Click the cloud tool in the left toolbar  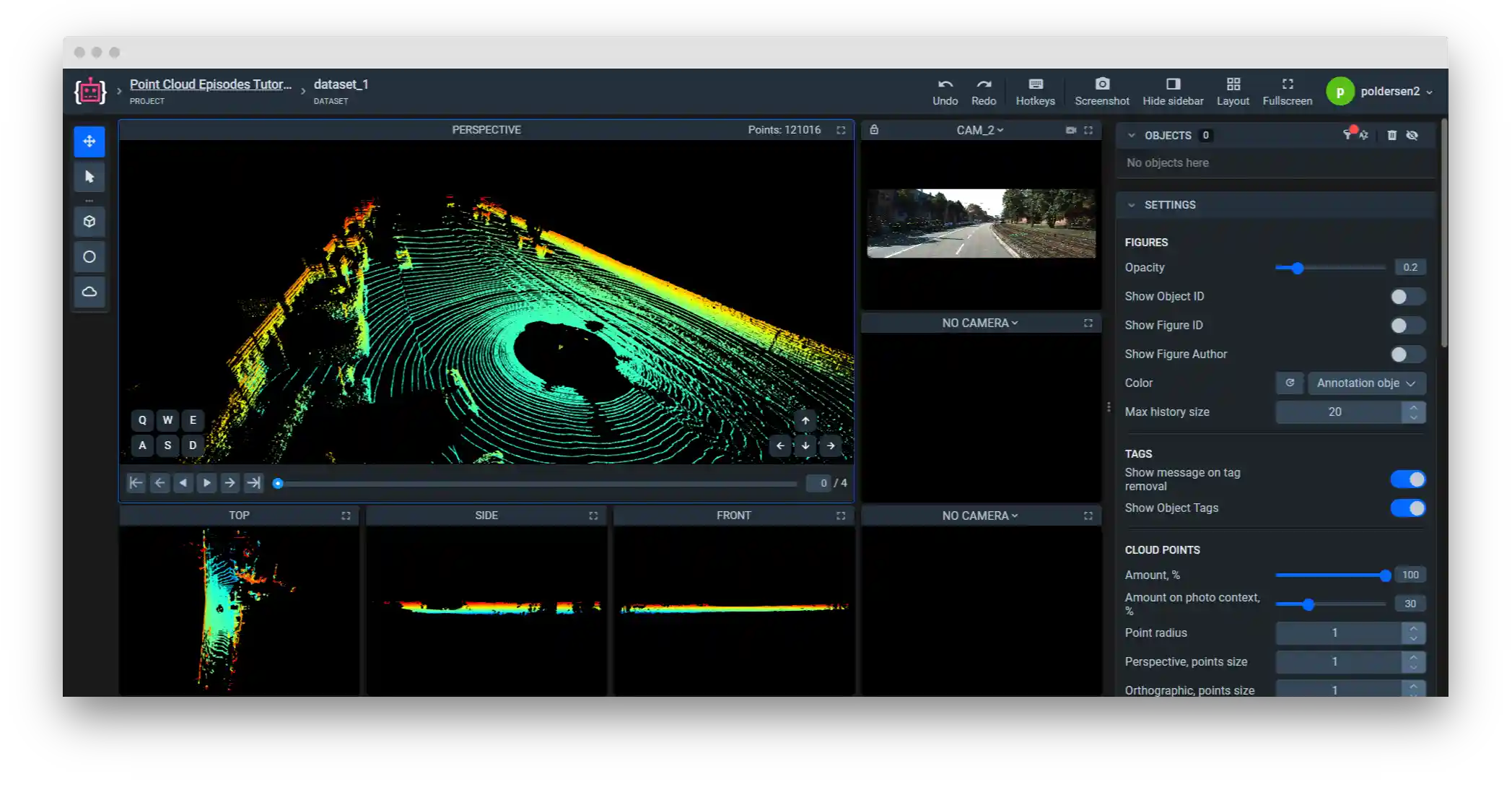[x=89, y=292]
